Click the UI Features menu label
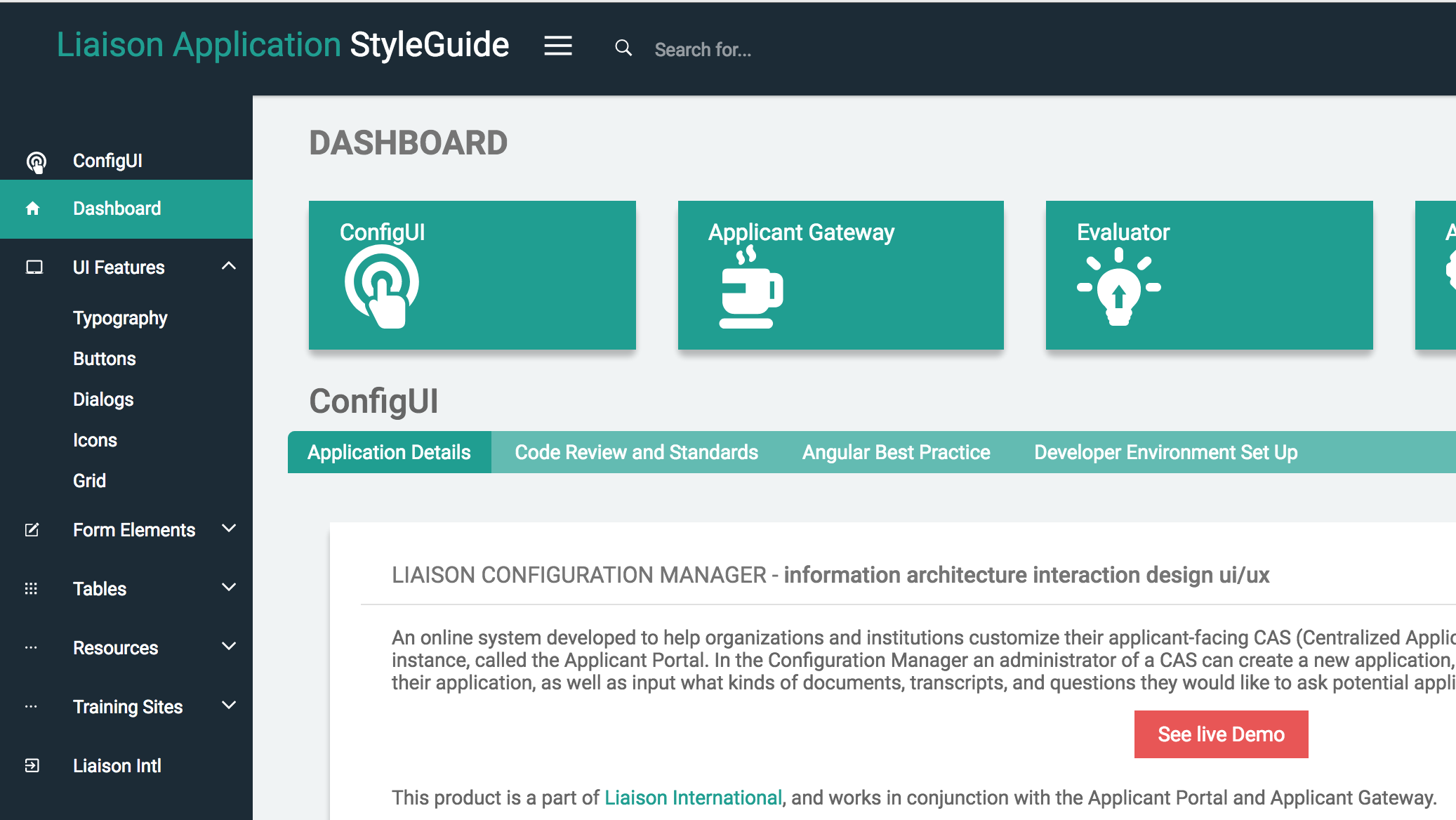Image resolution: width=1456 pixels, height=820 pixels. tap(119, 267)
